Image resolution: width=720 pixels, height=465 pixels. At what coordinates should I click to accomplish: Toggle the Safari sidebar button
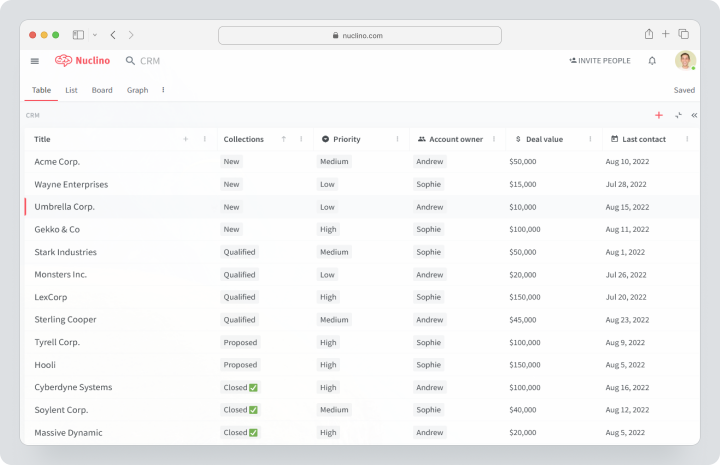(79, 35)
